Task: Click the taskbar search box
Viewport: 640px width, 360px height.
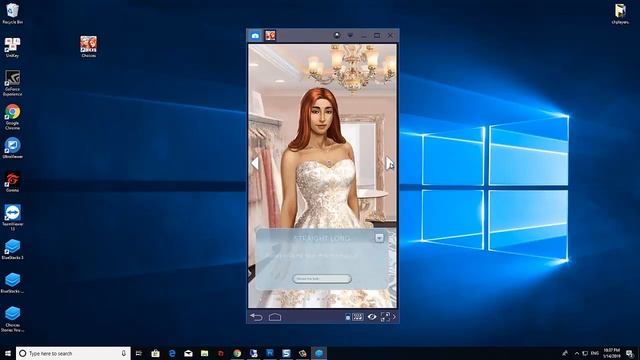Action: [73, 353]
